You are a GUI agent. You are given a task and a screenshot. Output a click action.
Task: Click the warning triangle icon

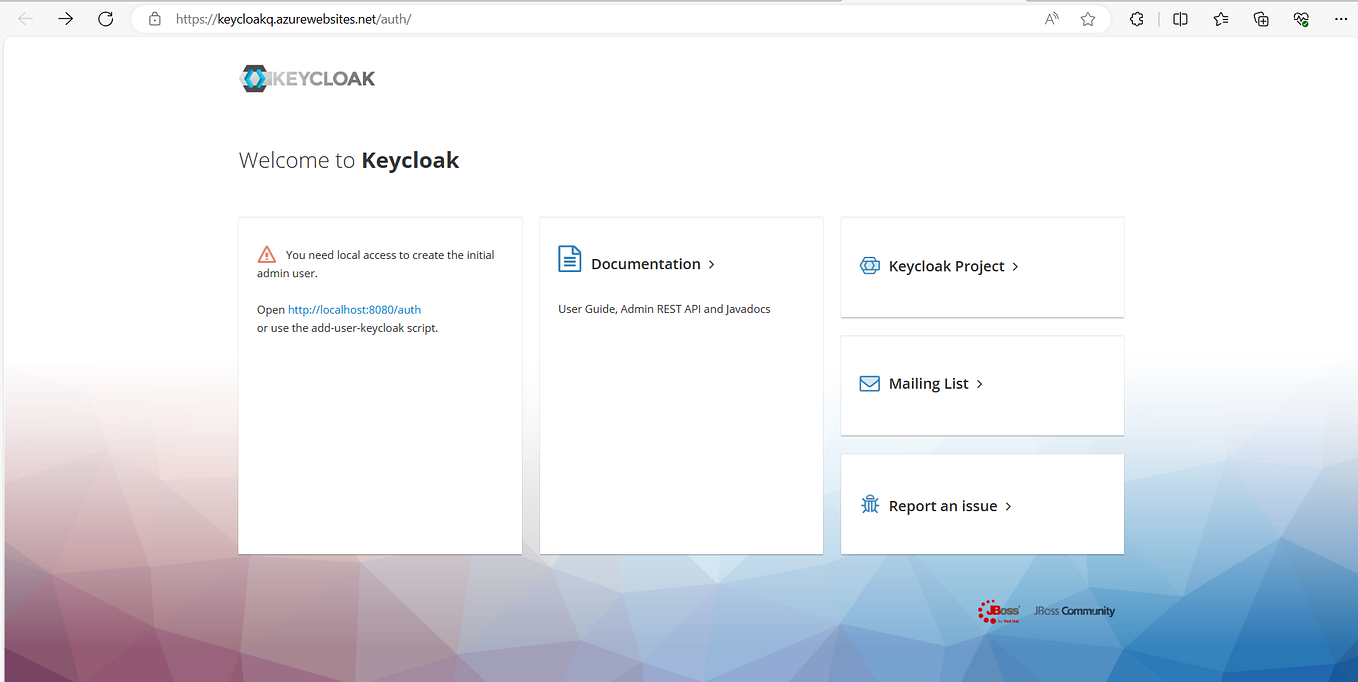tap(266, 254)
